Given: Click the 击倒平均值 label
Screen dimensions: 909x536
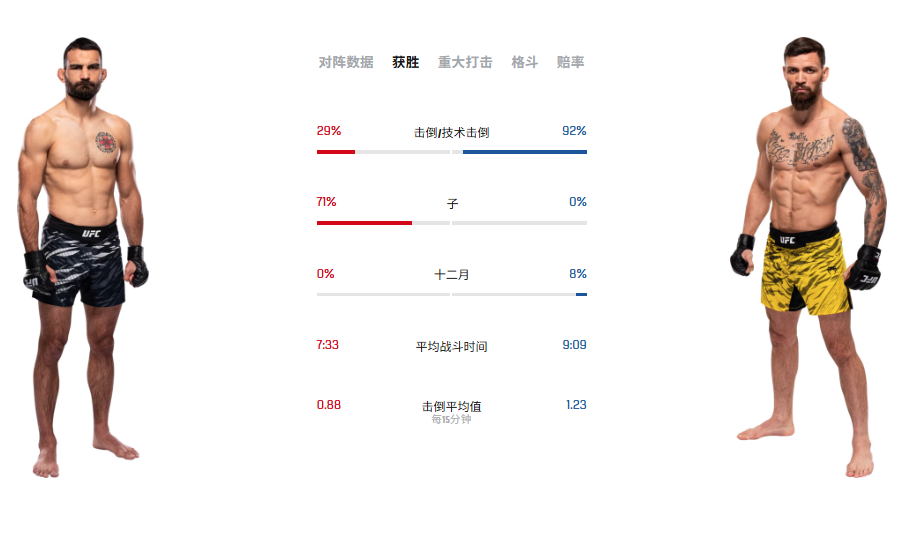Looking at the screenshot, I should (x=452, y=406).
